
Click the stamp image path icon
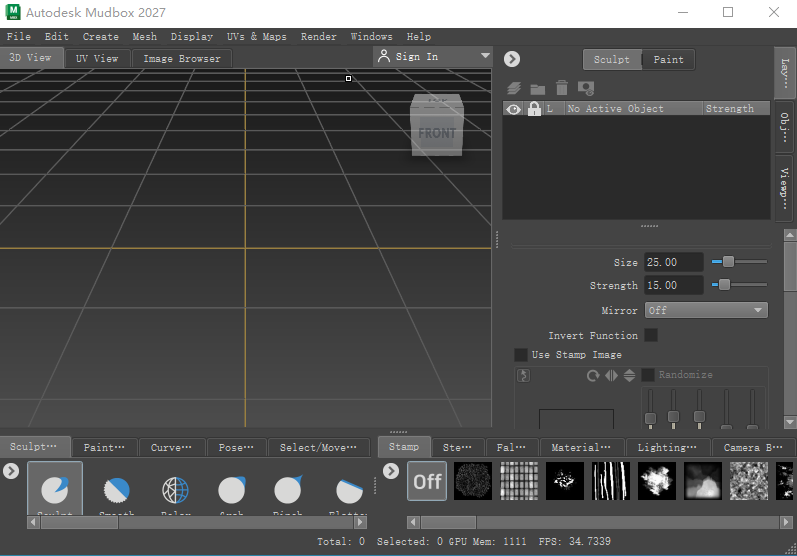coord(523,376)
